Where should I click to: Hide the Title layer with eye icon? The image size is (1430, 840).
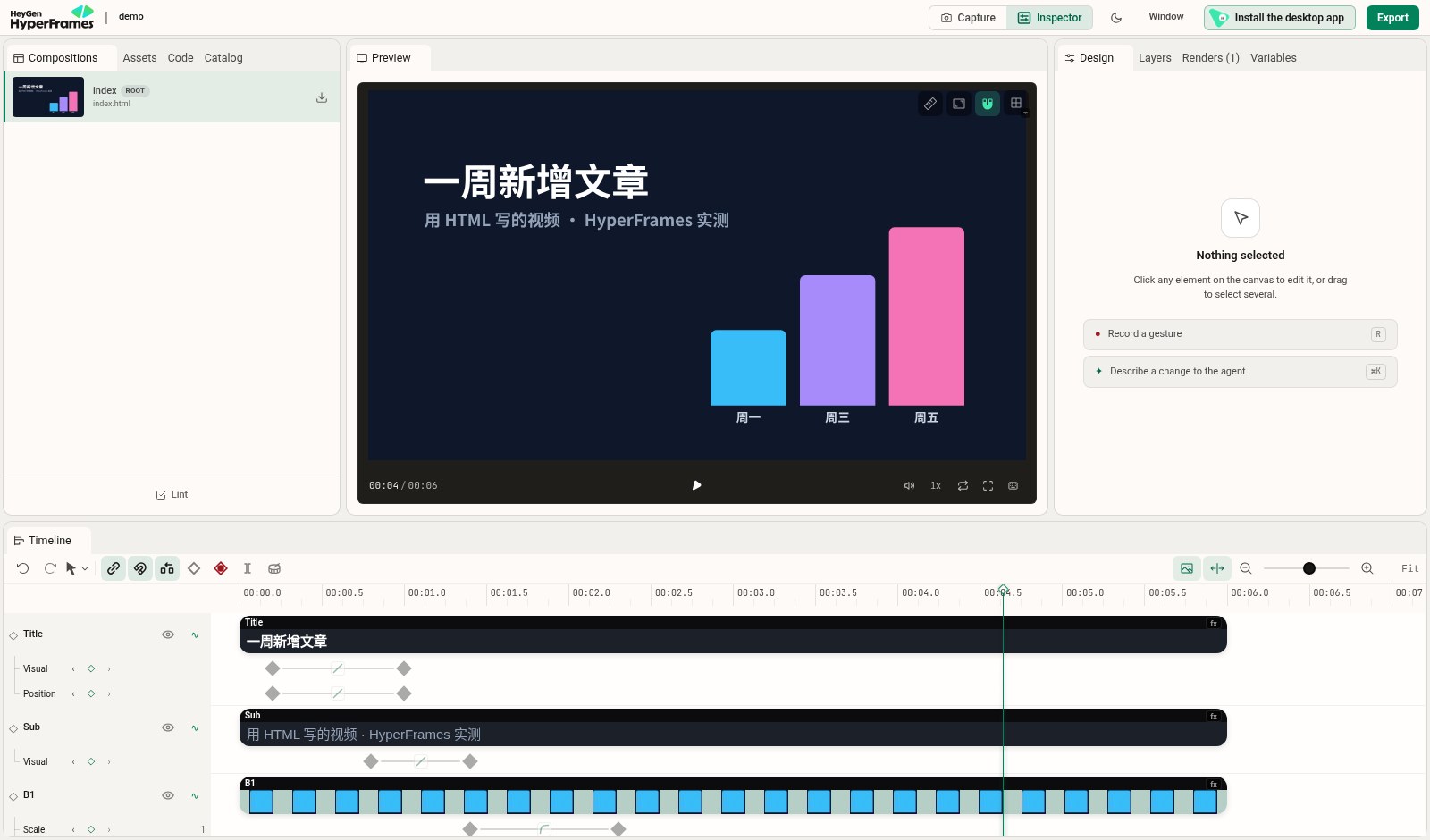(x=167, y=634)
